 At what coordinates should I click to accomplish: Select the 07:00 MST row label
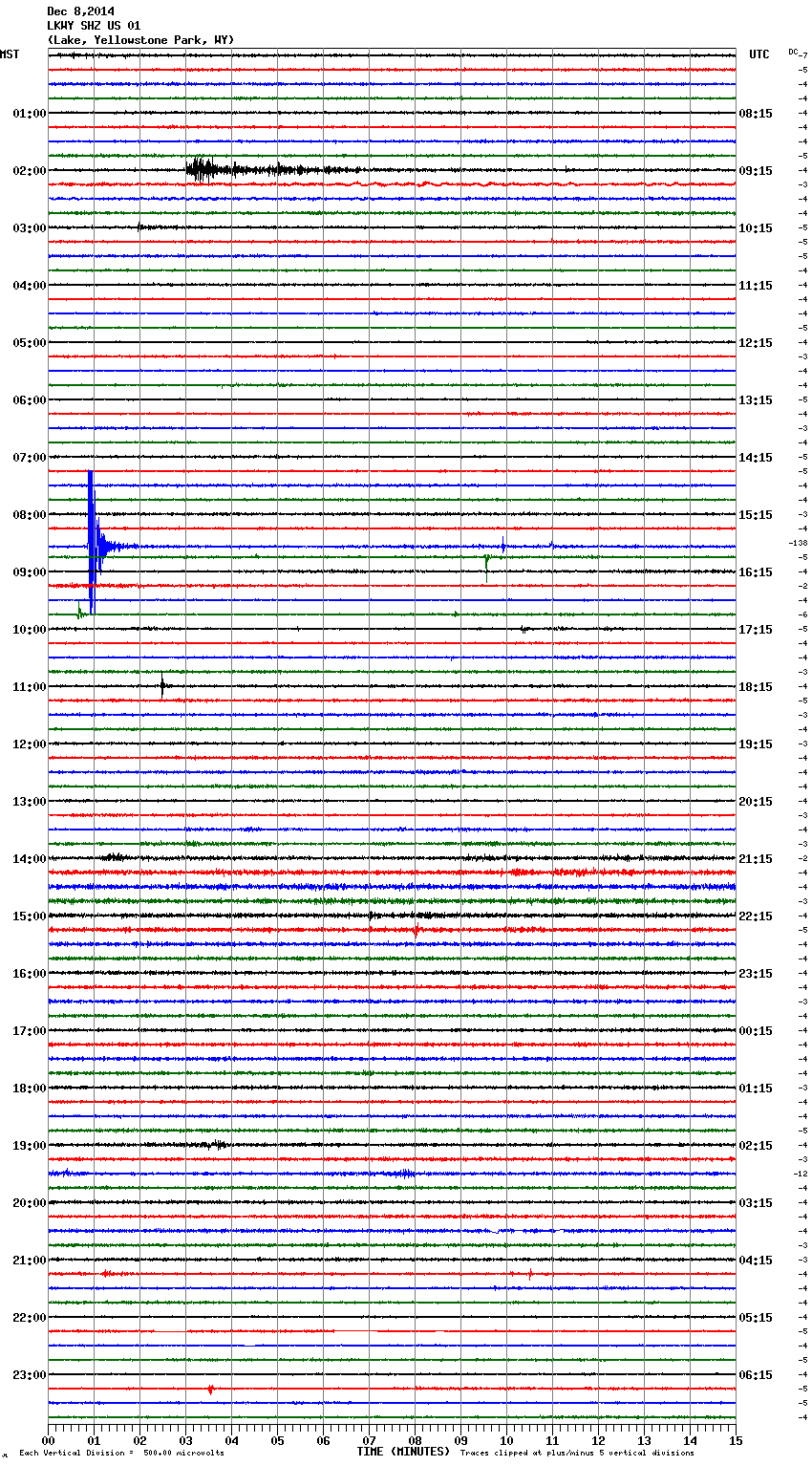[x=30, y=458]
